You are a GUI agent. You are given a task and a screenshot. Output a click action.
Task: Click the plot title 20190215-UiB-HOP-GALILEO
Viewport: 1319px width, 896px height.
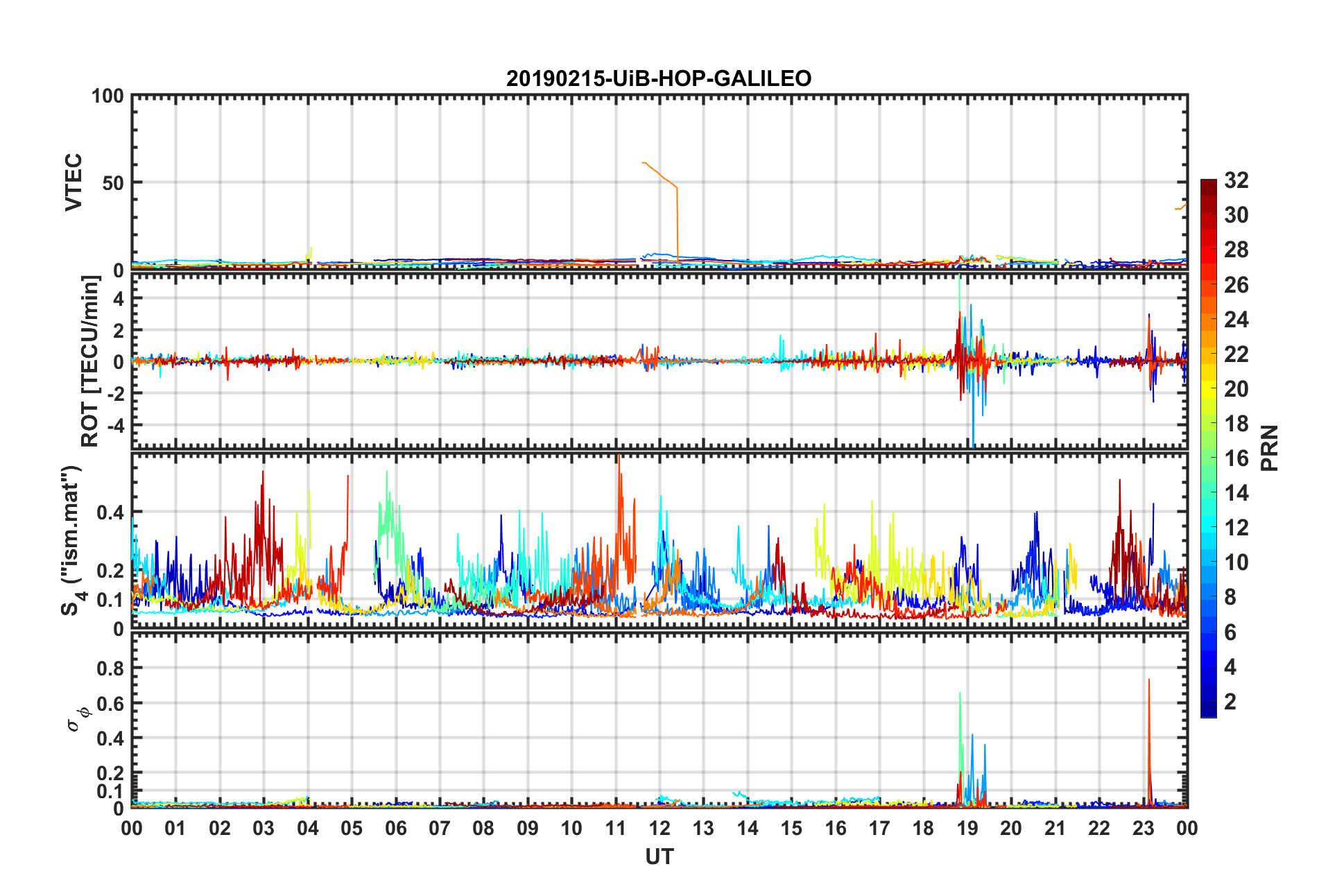click(x=659, y=78)
